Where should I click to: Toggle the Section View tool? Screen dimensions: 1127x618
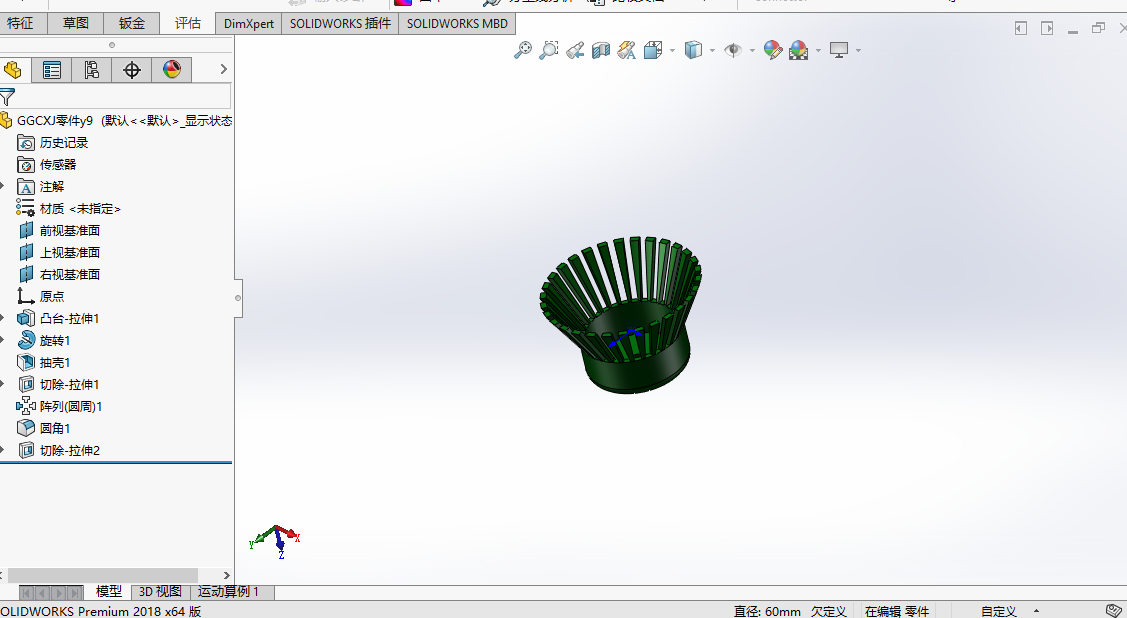(x=600, y=50)
